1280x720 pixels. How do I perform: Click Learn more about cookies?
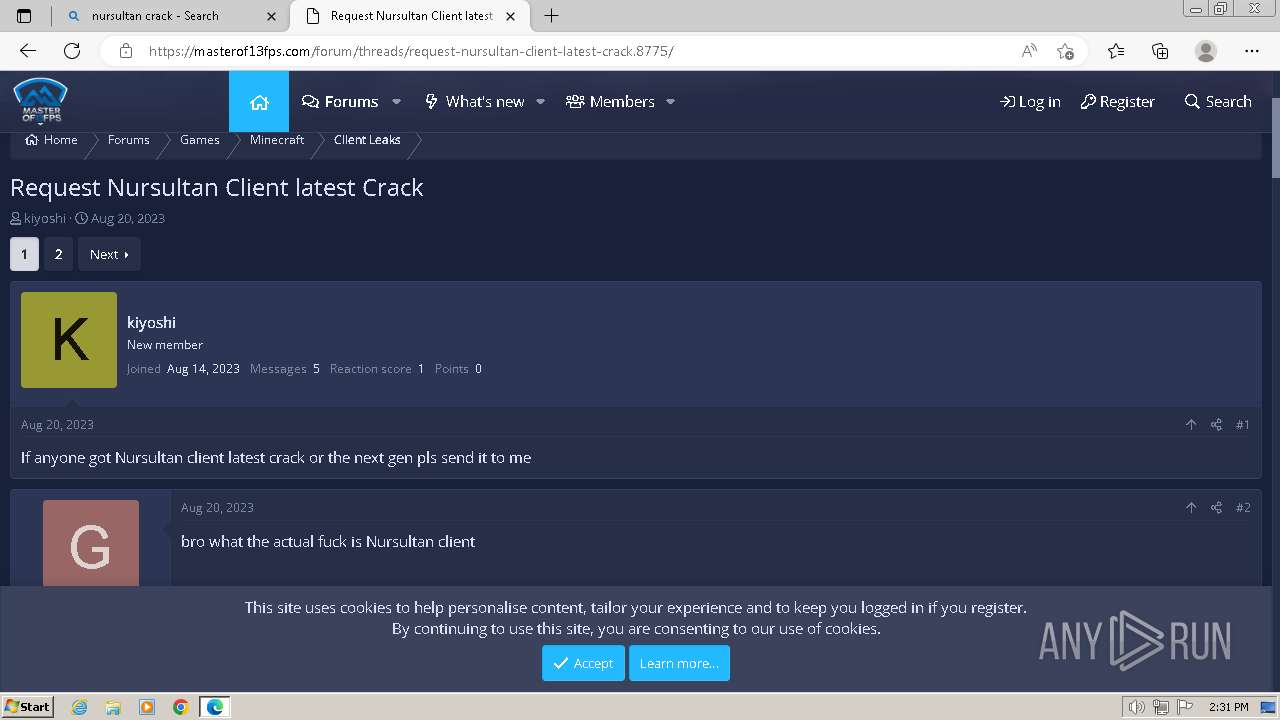click(679, 663)
